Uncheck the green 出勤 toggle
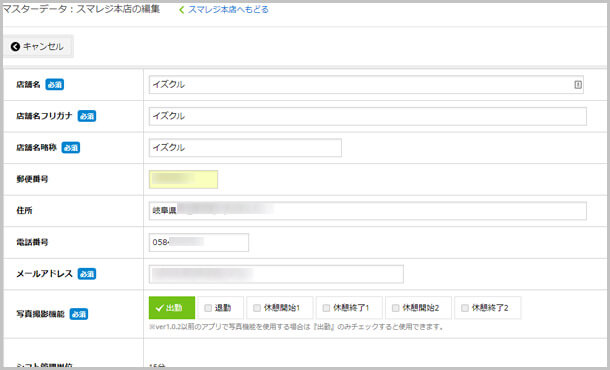Viewport: 610px width, 370px height. coord(172,308)
